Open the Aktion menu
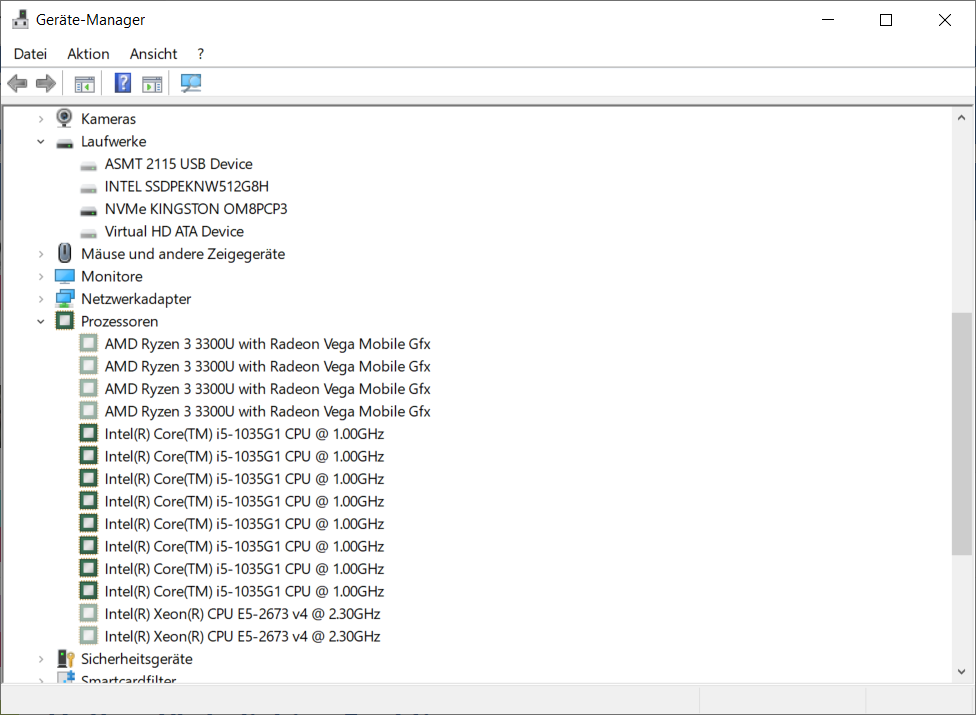 (88, 54)
